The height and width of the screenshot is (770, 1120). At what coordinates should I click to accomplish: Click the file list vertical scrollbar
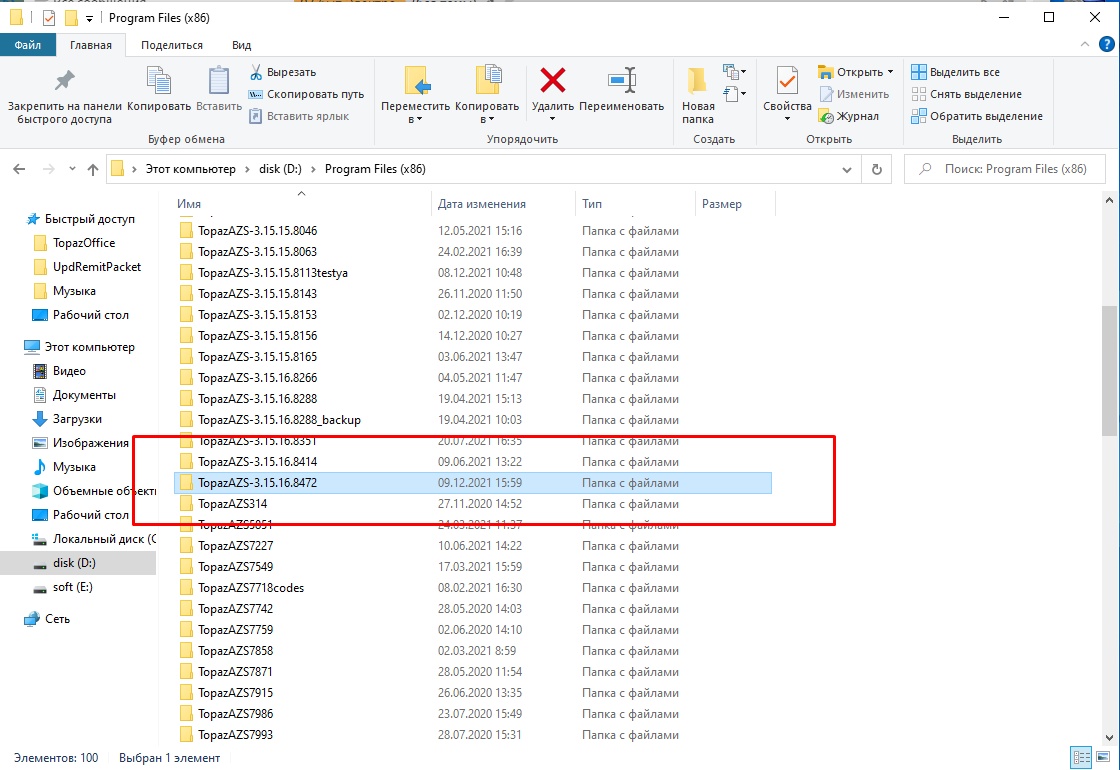[1109, 371]
